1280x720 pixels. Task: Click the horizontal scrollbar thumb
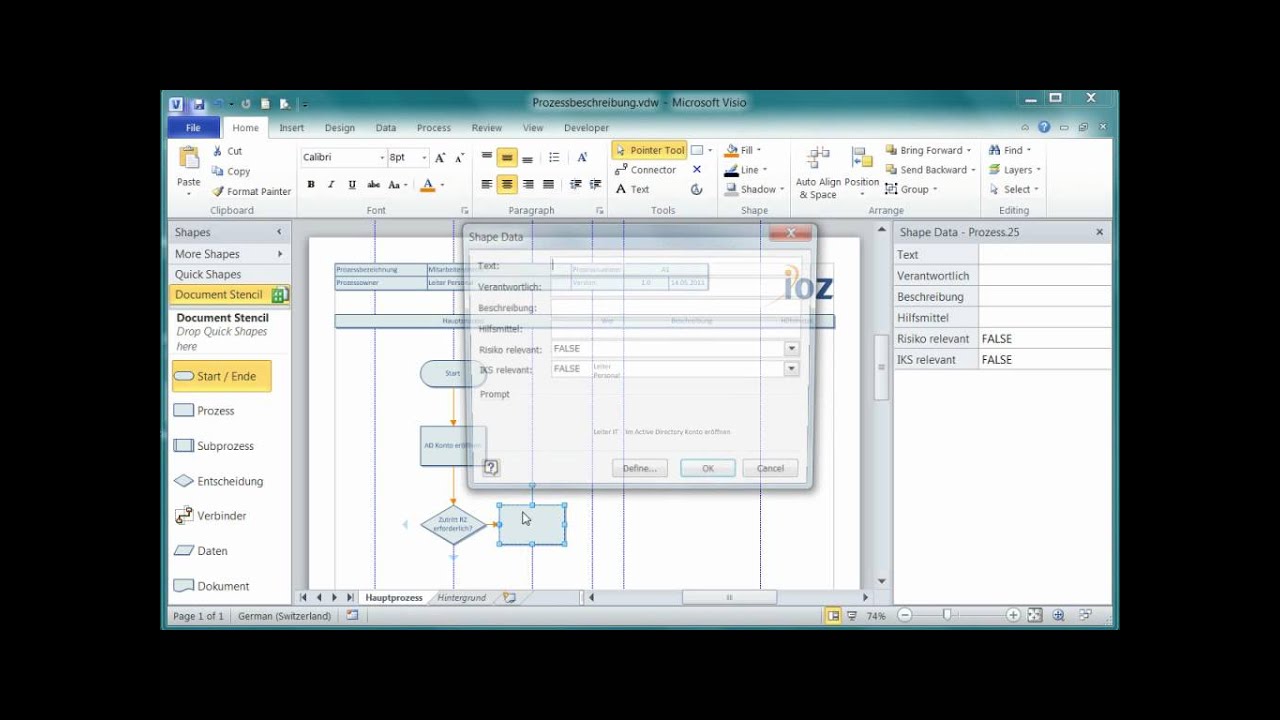pos(729,598)
